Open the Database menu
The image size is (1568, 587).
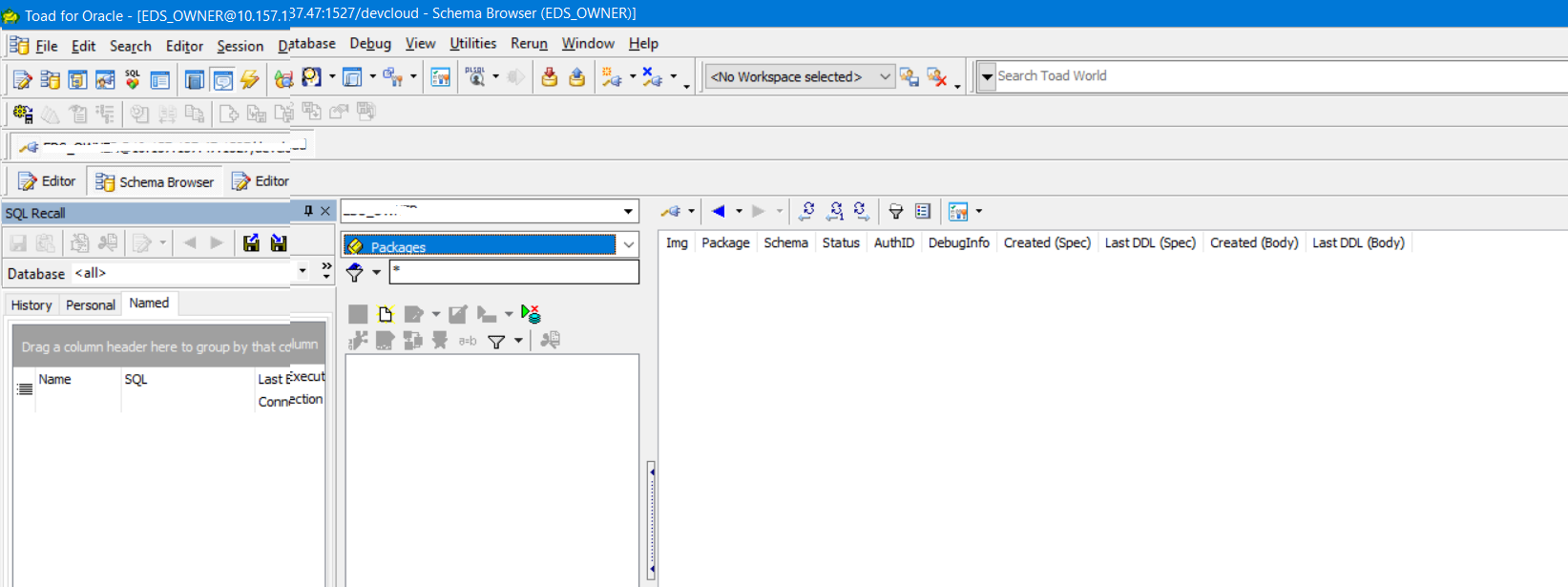306,44
